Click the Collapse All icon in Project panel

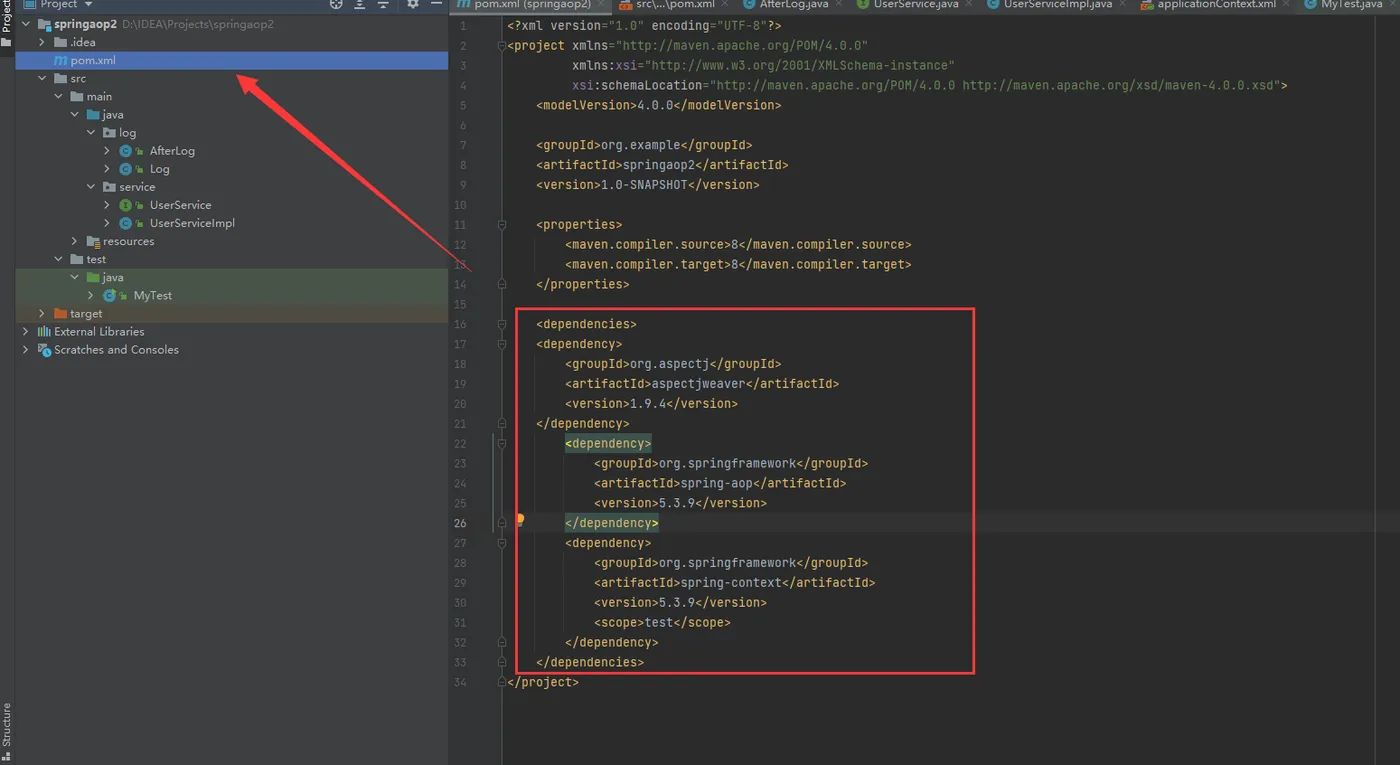tap(383, 4)
